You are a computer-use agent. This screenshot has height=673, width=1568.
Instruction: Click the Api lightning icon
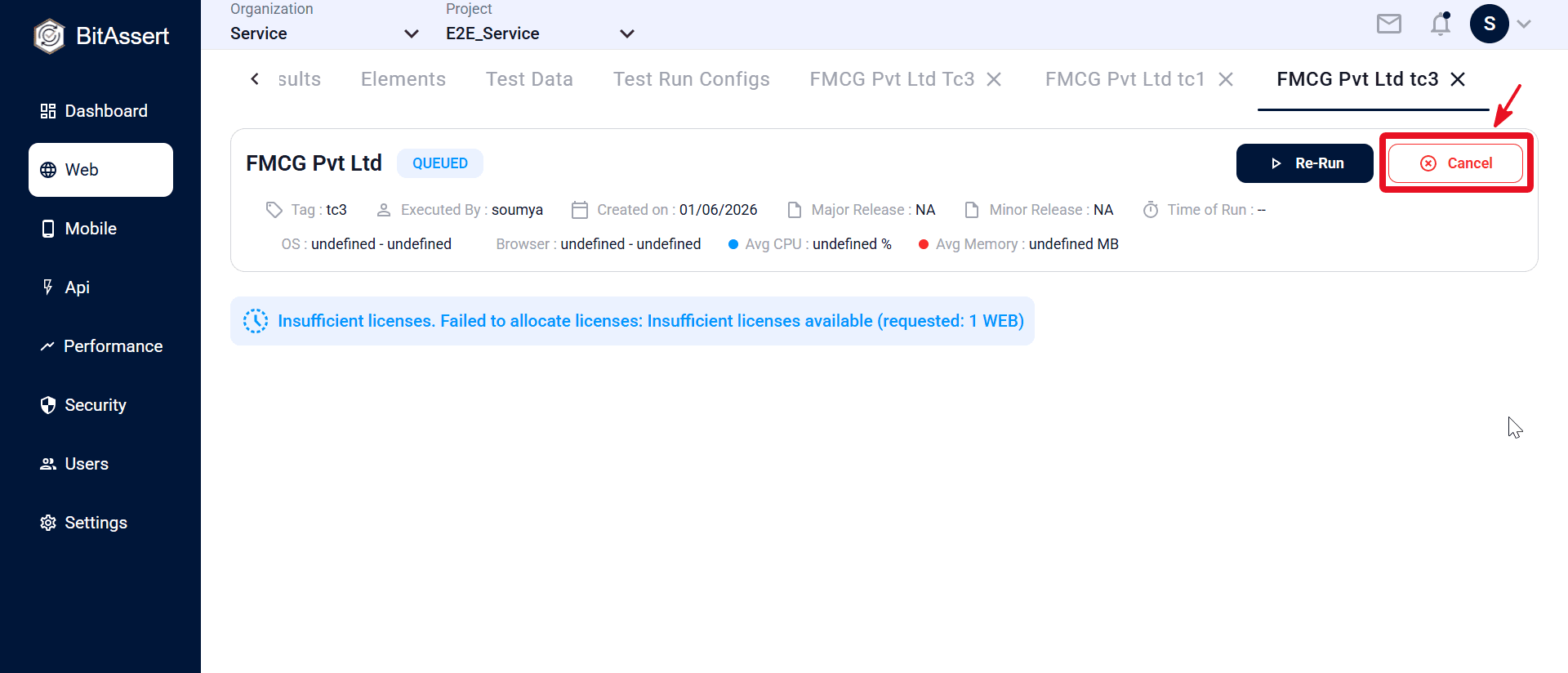click(x=48, y=287)
